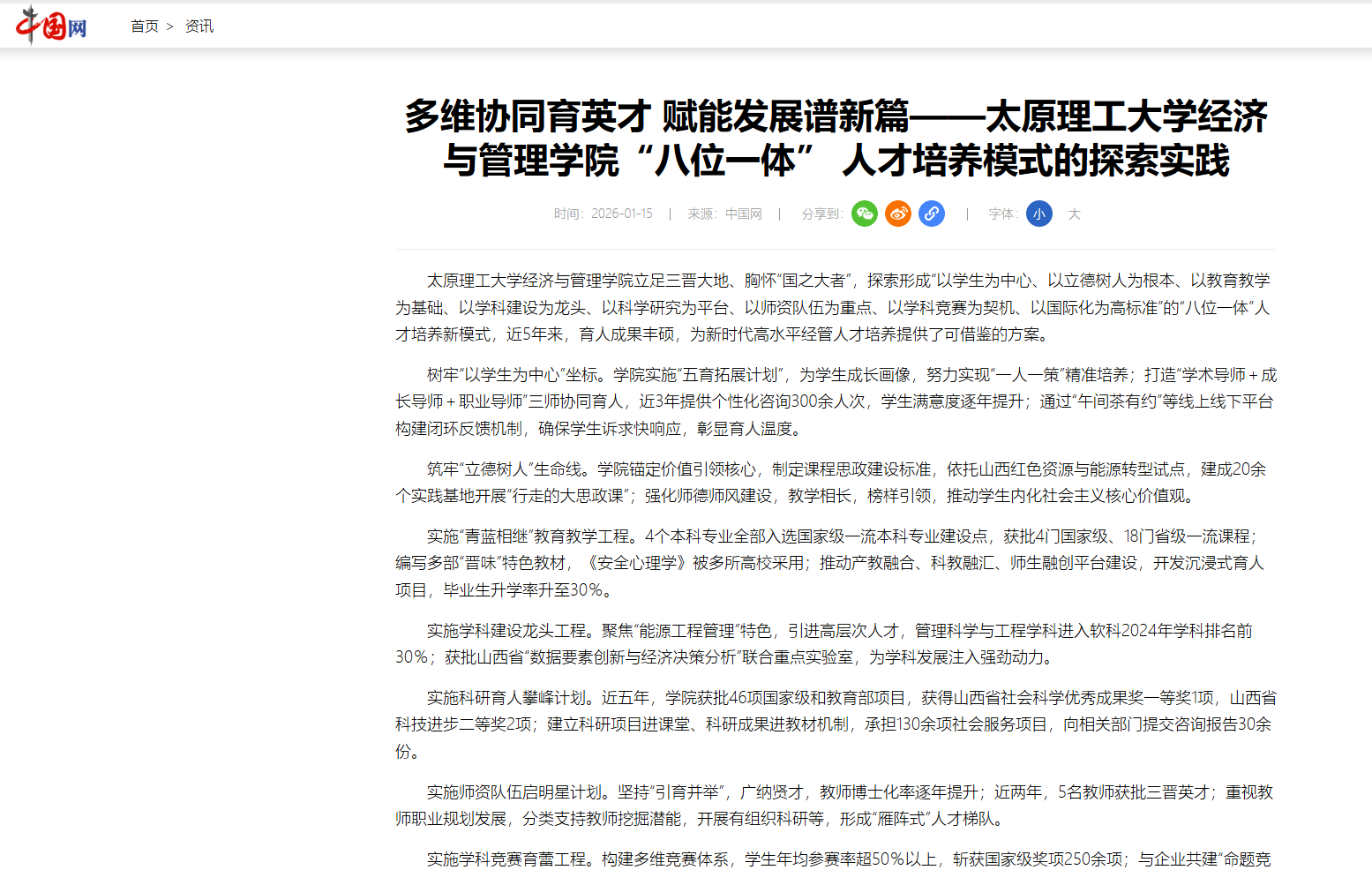
Task: Go to 首页 in the breadcrumb
Action: 144,26
